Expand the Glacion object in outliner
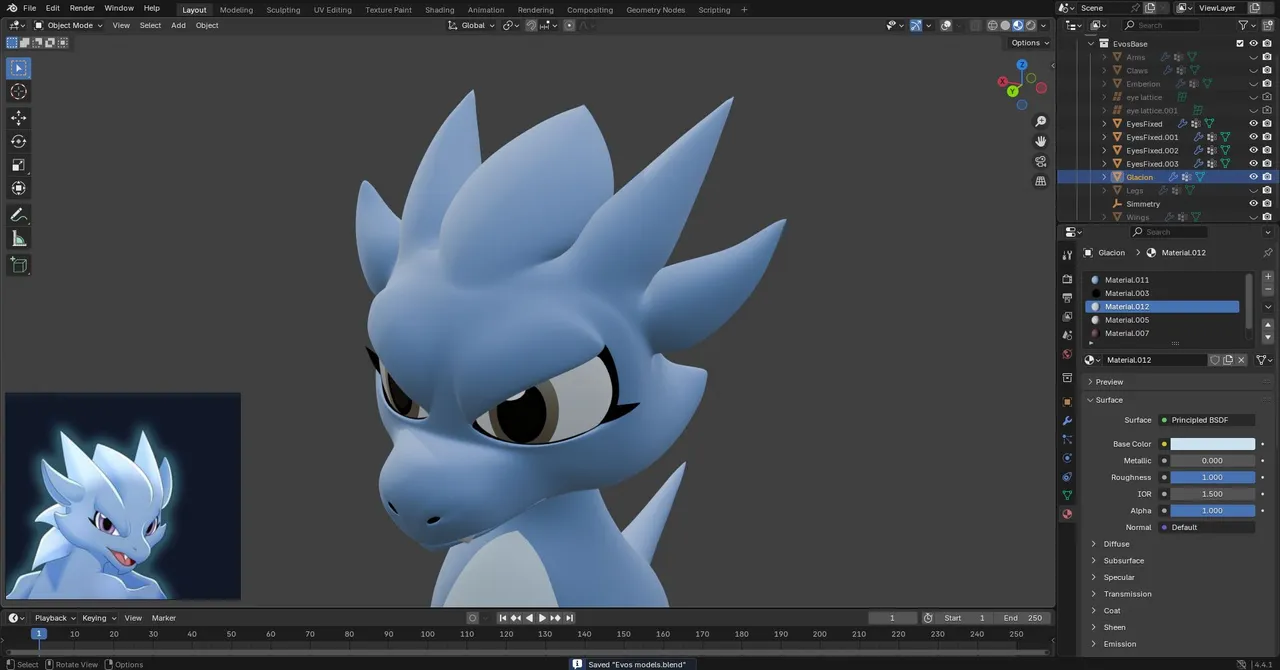This screenshot has height=670, width=1280. point(1104,177)
